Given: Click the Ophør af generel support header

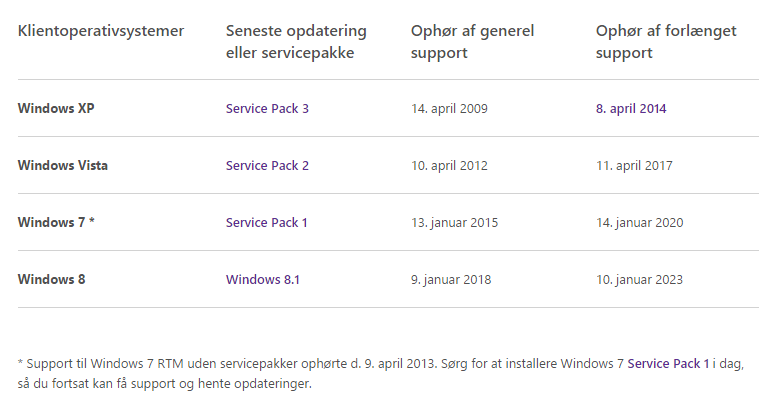Looking at the screenshot, I should 472,42.
